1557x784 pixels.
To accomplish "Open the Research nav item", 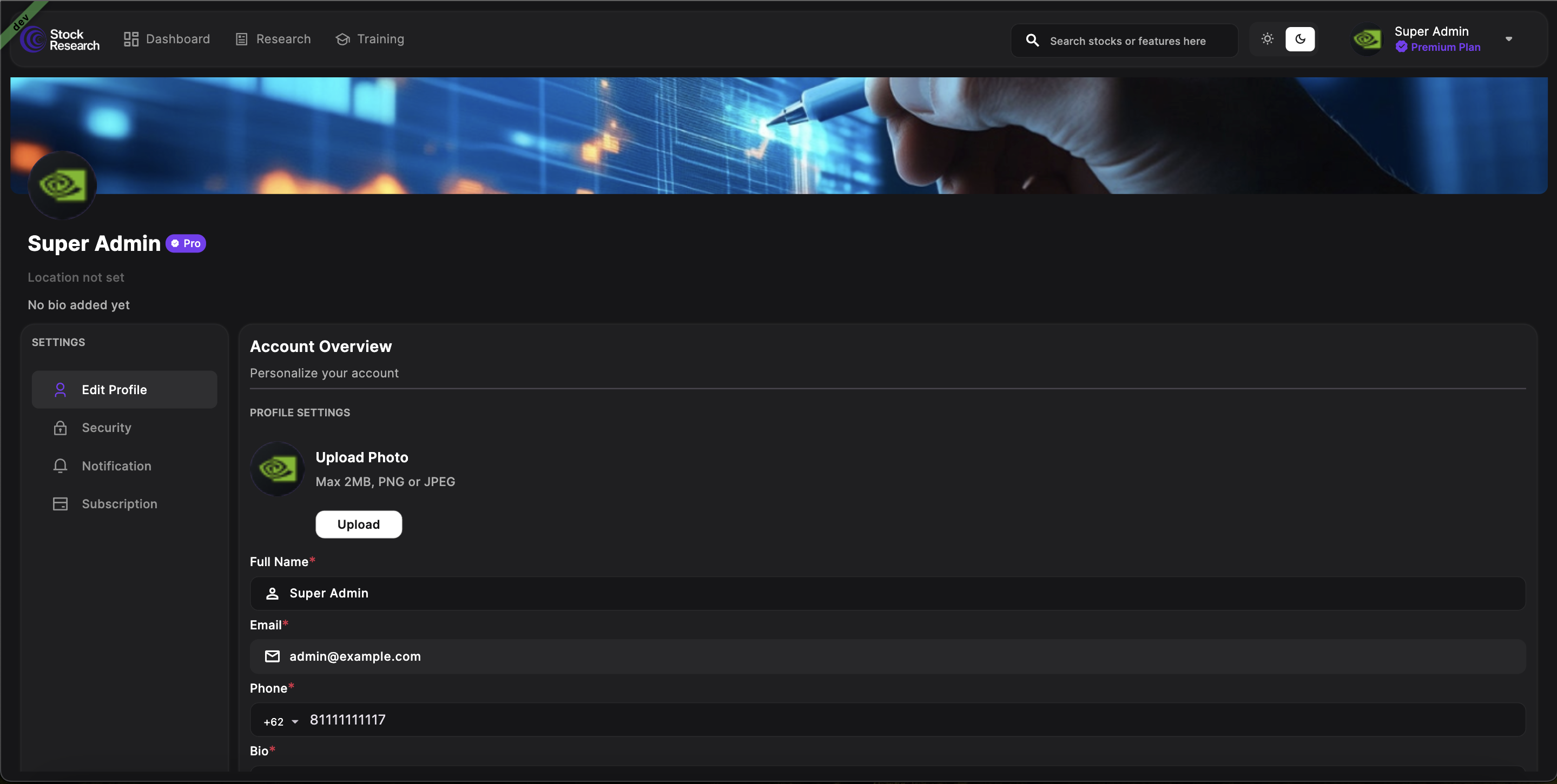I will pyautogui.click(x=273, y=39).
